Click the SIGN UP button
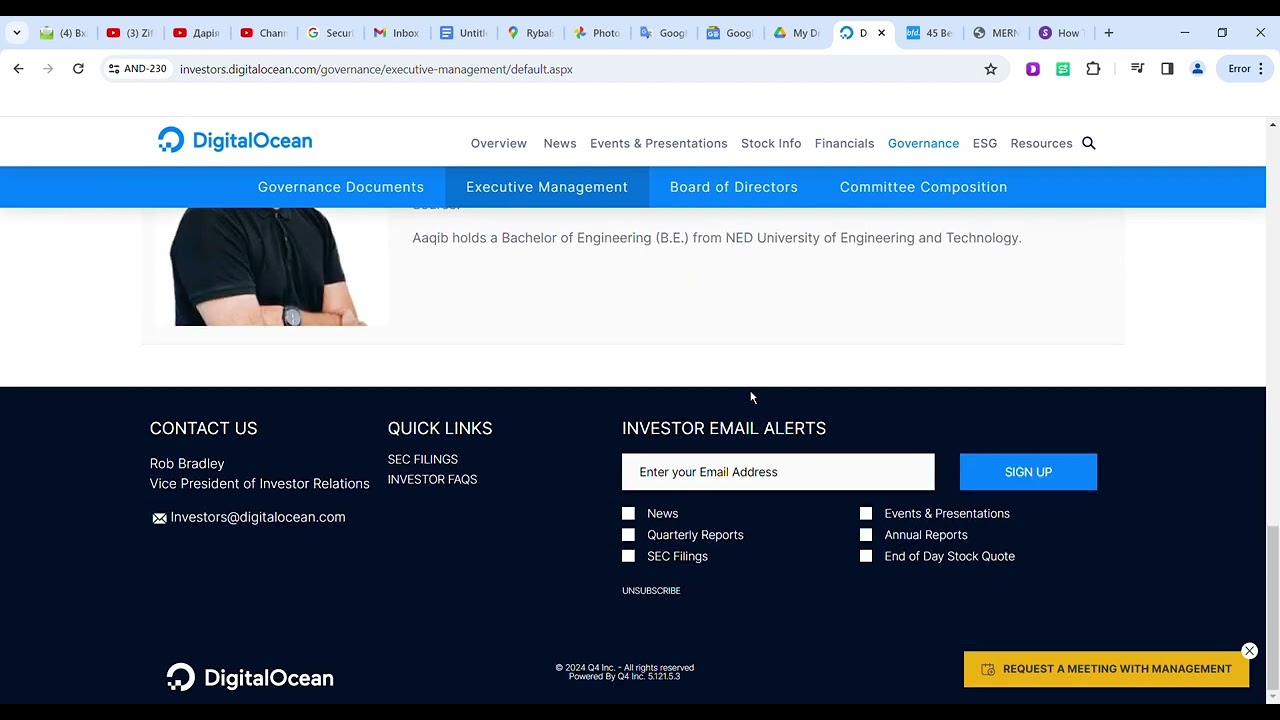 pyautogui.click(x=1028, y=472)
